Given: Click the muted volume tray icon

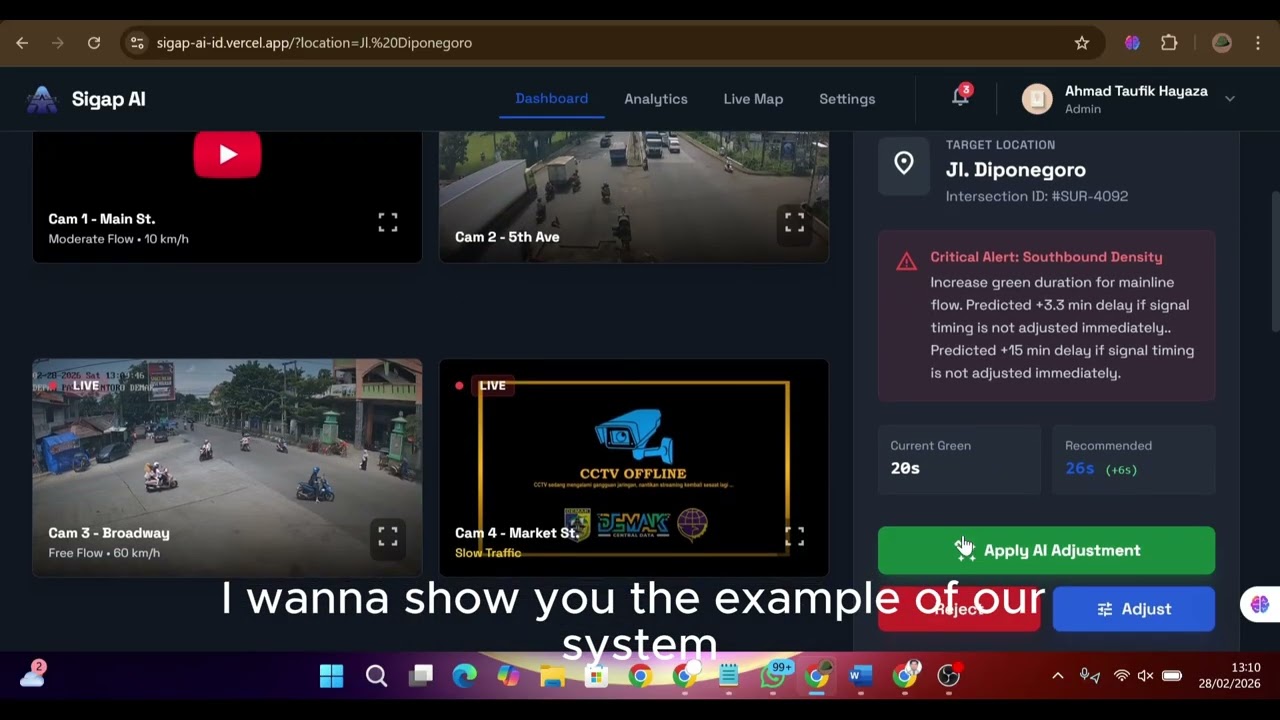Looking at the screenshot, I should [1146, 677].
